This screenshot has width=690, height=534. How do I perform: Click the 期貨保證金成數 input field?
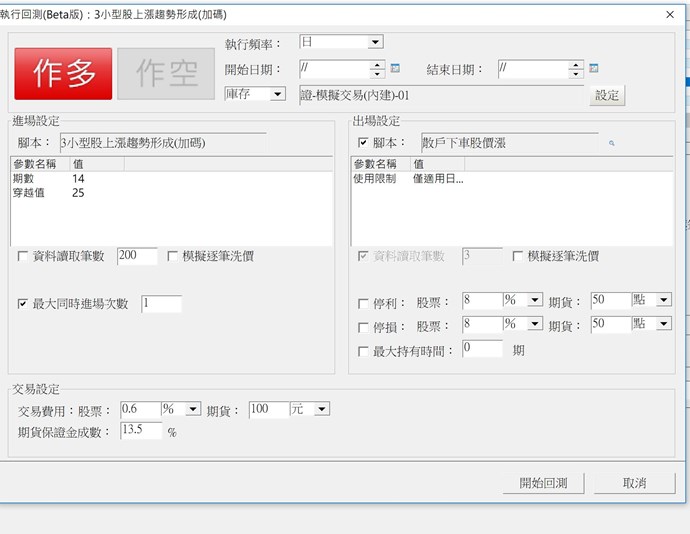(x=139, y=430)
